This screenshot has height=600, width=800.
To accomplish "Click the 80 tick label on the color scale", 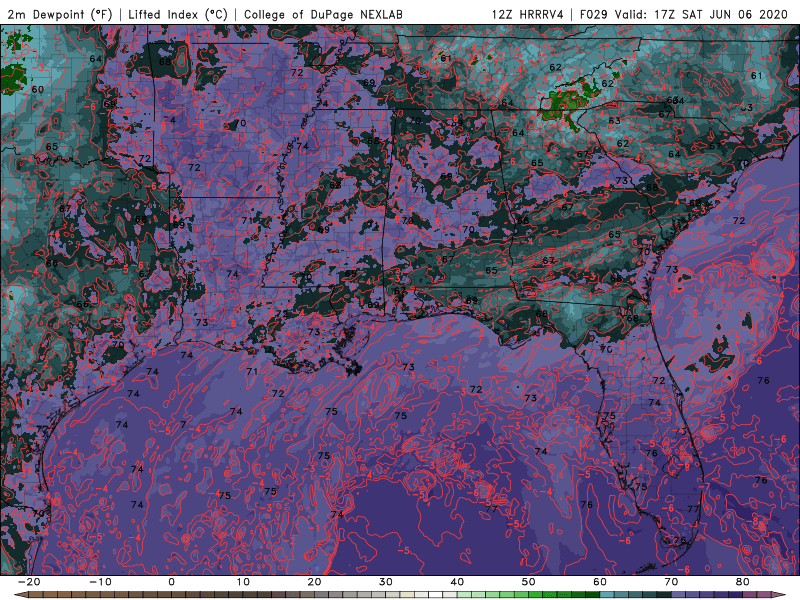I will click(743, 582).
